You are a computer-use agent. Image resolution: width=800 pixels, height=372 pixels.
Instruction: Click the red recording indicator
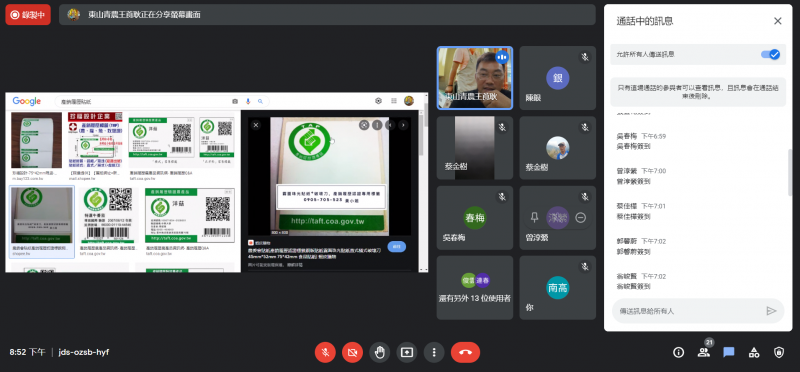28,15
